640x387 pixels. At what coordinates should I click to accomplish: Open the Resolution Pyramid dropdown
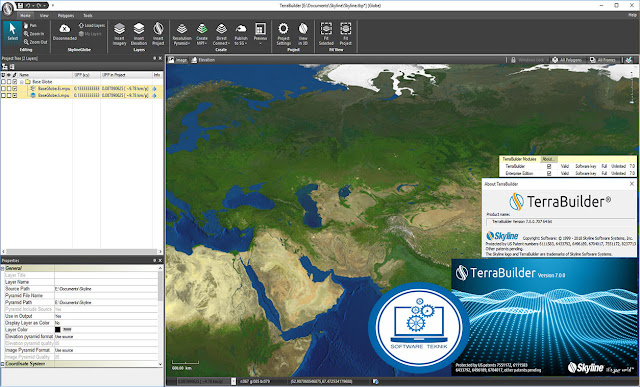coord(182,33)
